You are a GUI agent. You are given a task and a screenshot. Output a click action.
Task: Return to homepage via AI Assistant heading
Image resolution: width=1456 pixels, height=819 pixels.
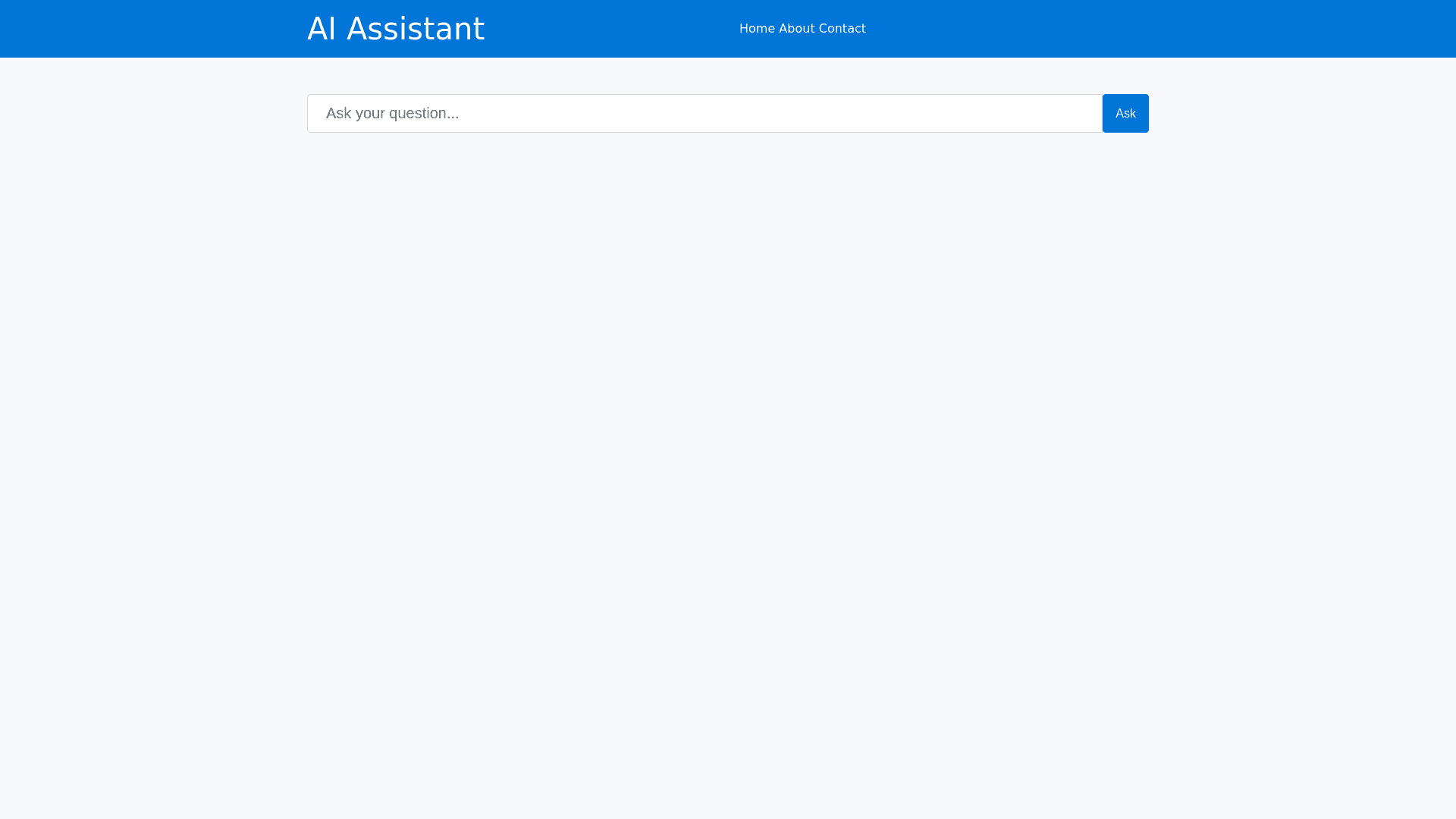[396, 29]
